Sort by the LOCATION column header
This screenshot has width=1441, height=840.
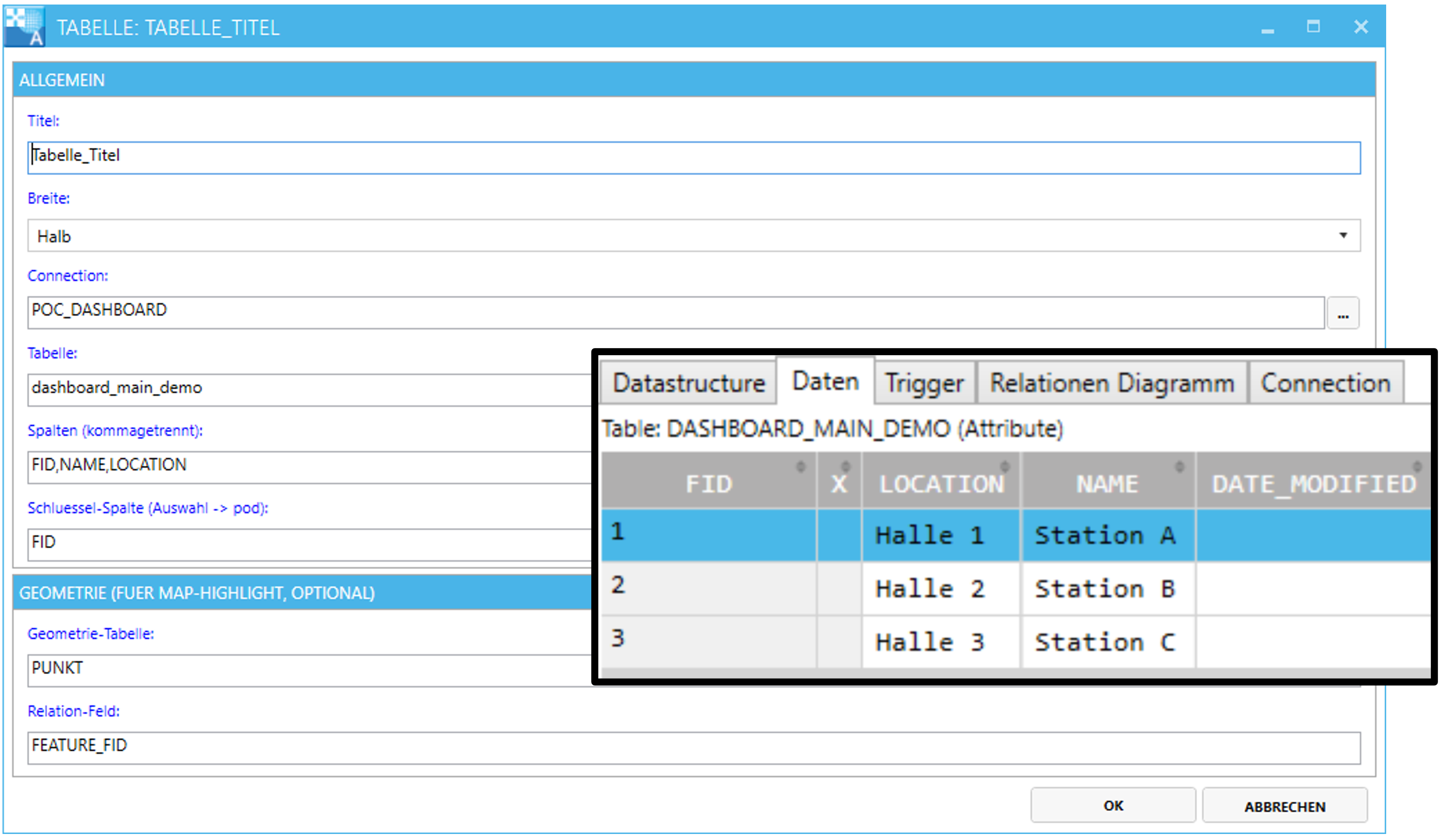[941, 481]
